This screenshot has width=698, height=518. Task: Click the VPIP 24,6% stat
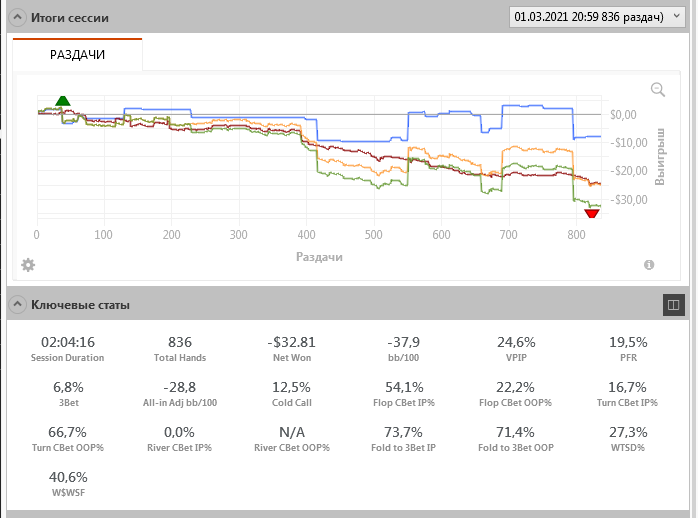click(x=516, y=348)
